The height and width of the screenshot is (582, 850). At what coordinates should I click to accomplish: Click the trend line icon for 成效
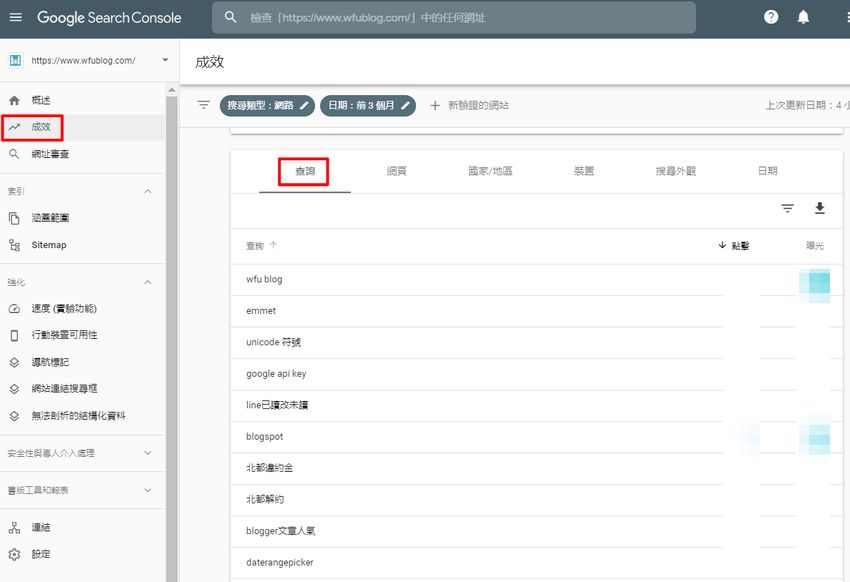(x=15, y=127)
